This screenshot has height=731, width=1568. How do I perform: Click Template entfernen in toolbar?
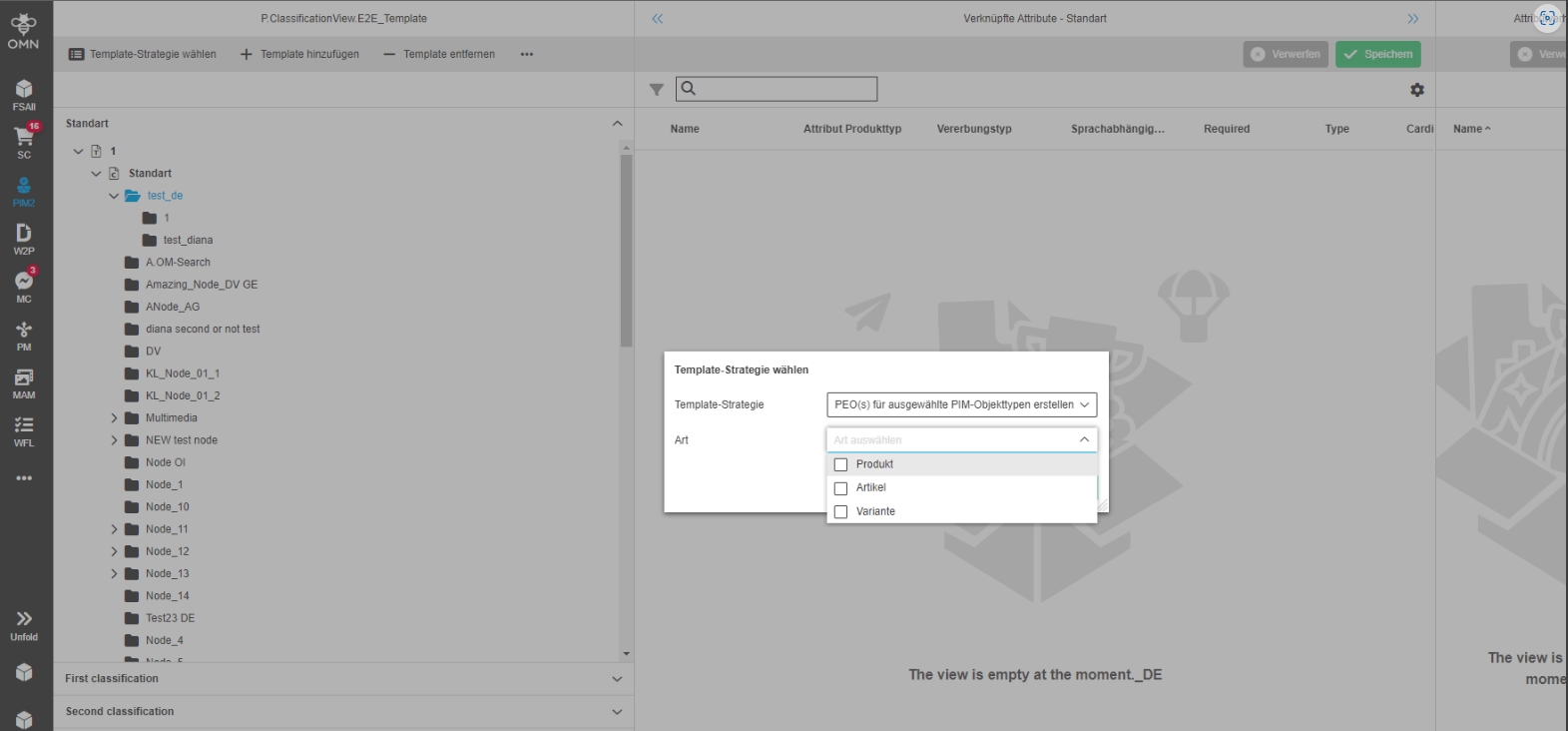click(439, 54)
